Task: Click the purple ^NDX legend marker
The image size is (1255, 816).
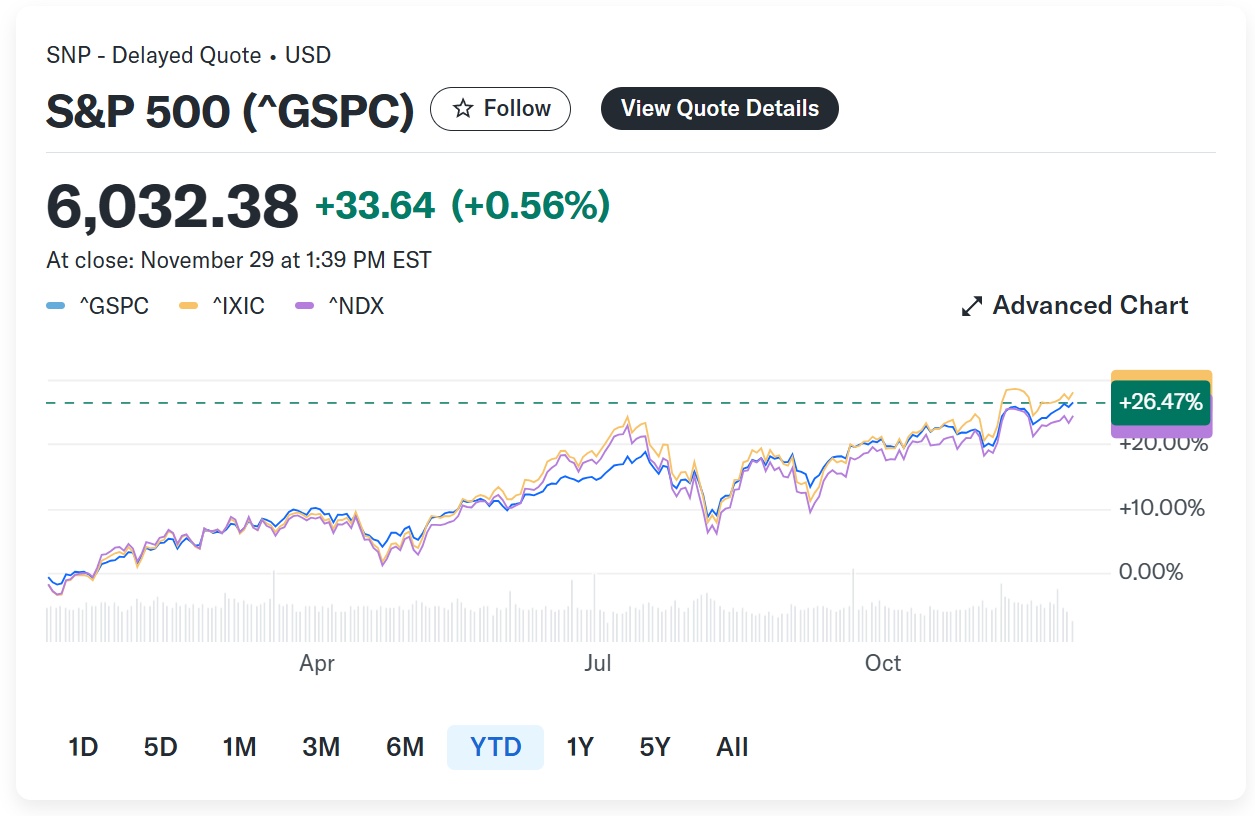Action: [306, 306]
